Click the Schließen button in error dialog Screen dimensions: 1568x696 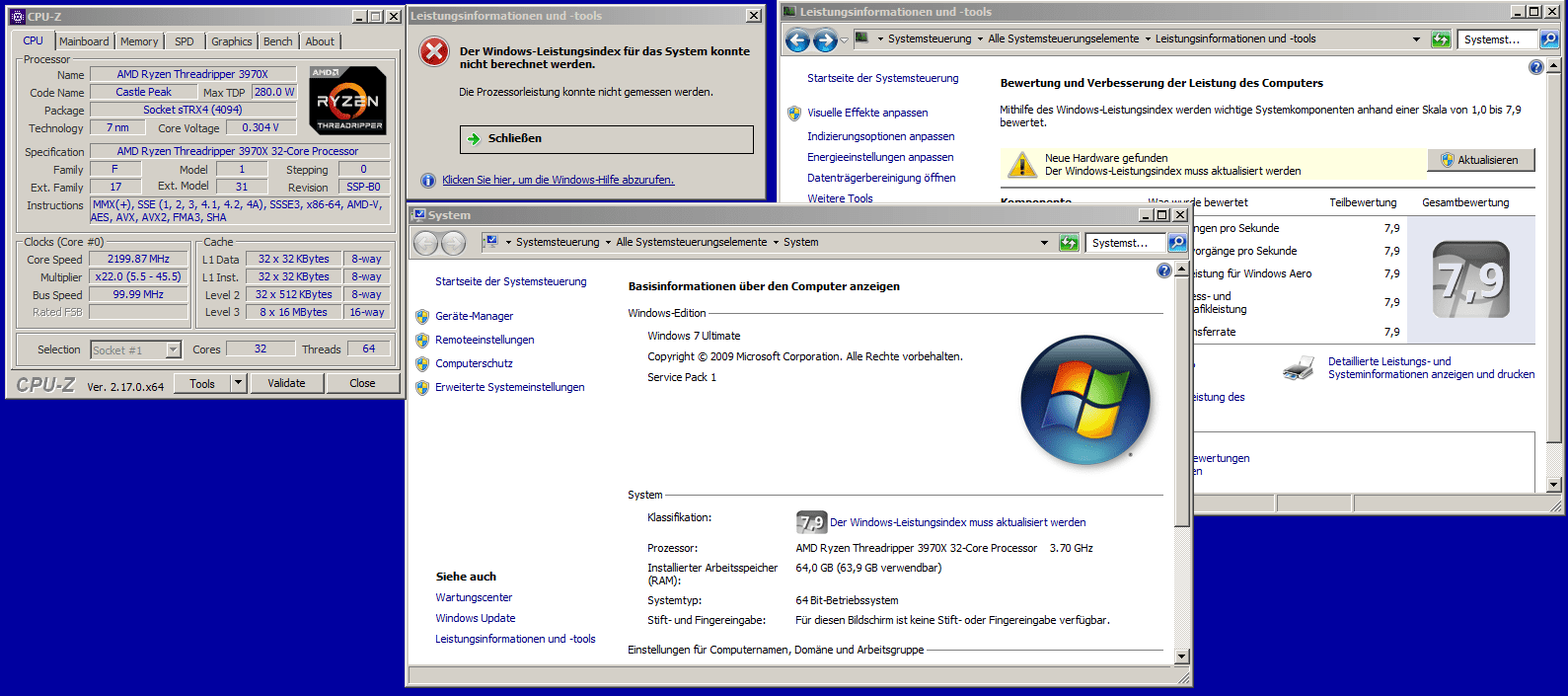coord(606,139)
